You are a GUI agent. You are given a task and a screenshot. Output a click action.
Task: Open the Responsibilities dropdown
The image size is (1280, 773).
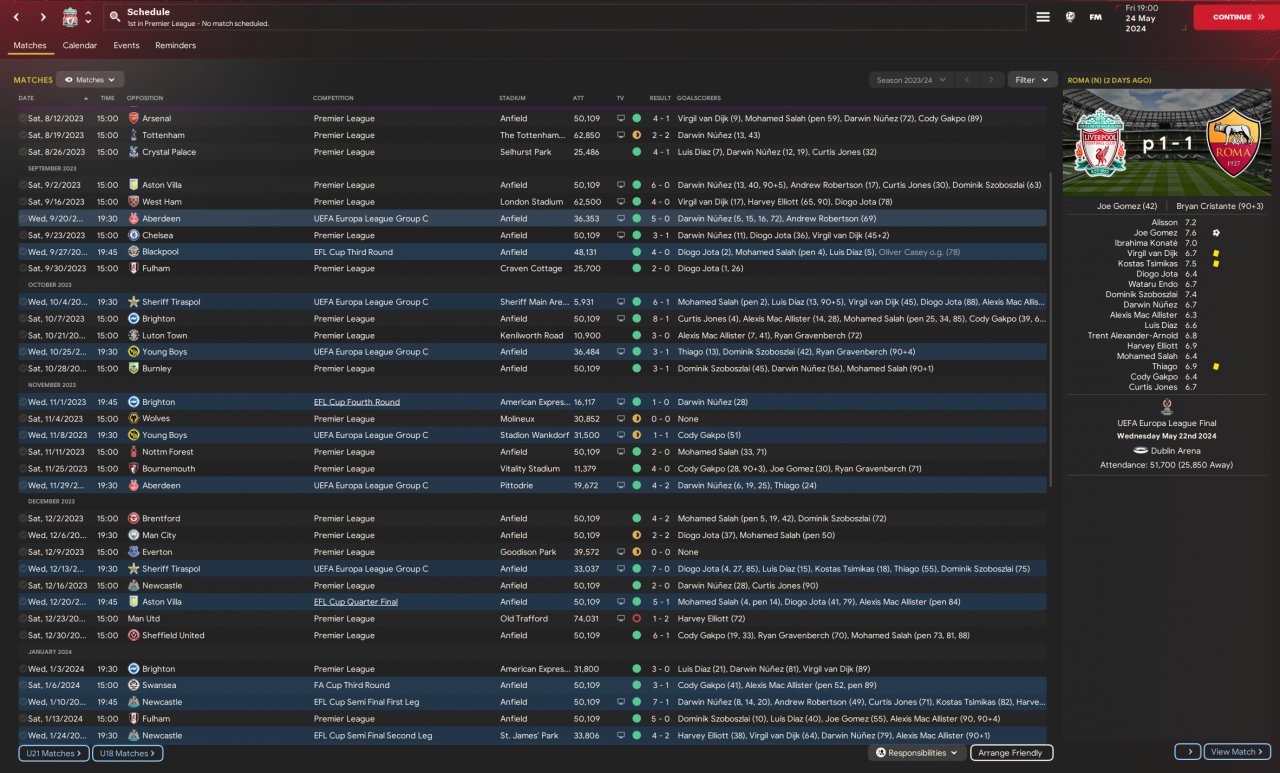point(917,753)
